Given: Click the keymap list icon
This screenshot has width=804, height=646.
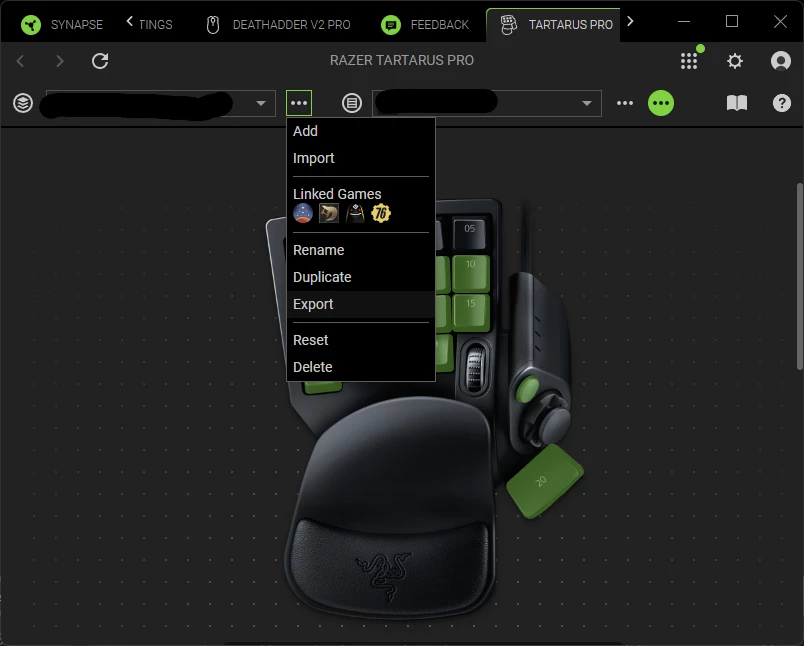Looking at the screenshot, I should tap(352, 103).
